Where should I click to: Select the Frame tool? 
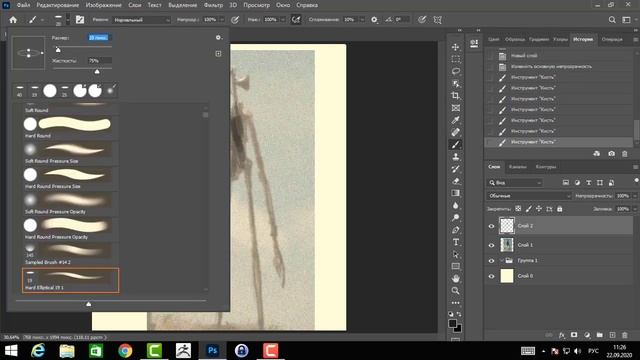456,108
